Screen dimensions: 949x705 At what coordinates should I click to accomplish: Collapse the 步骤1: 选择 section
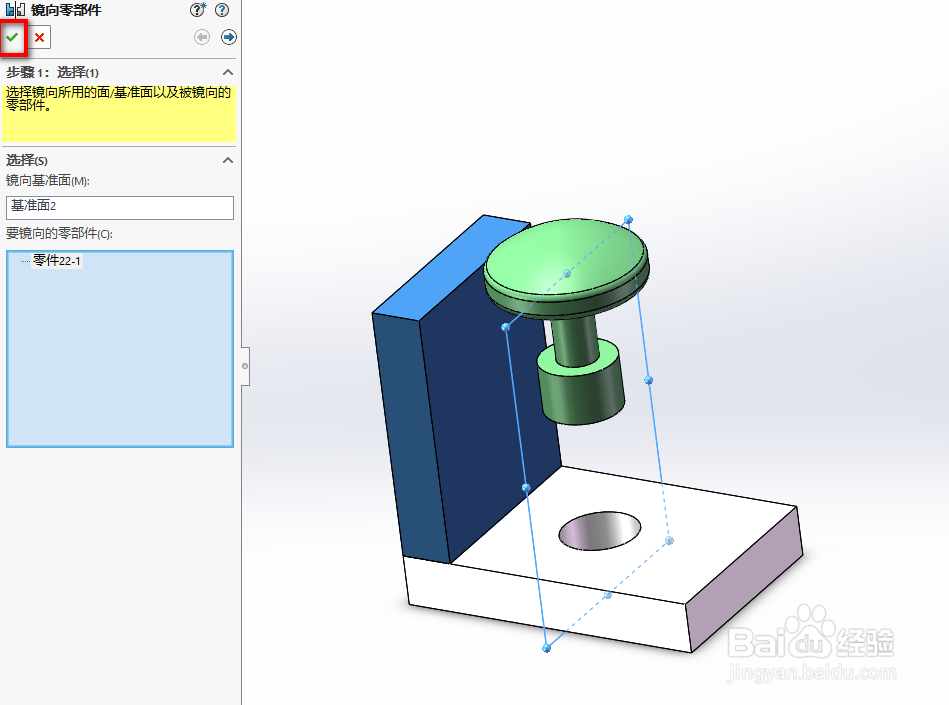pos(228,73)
